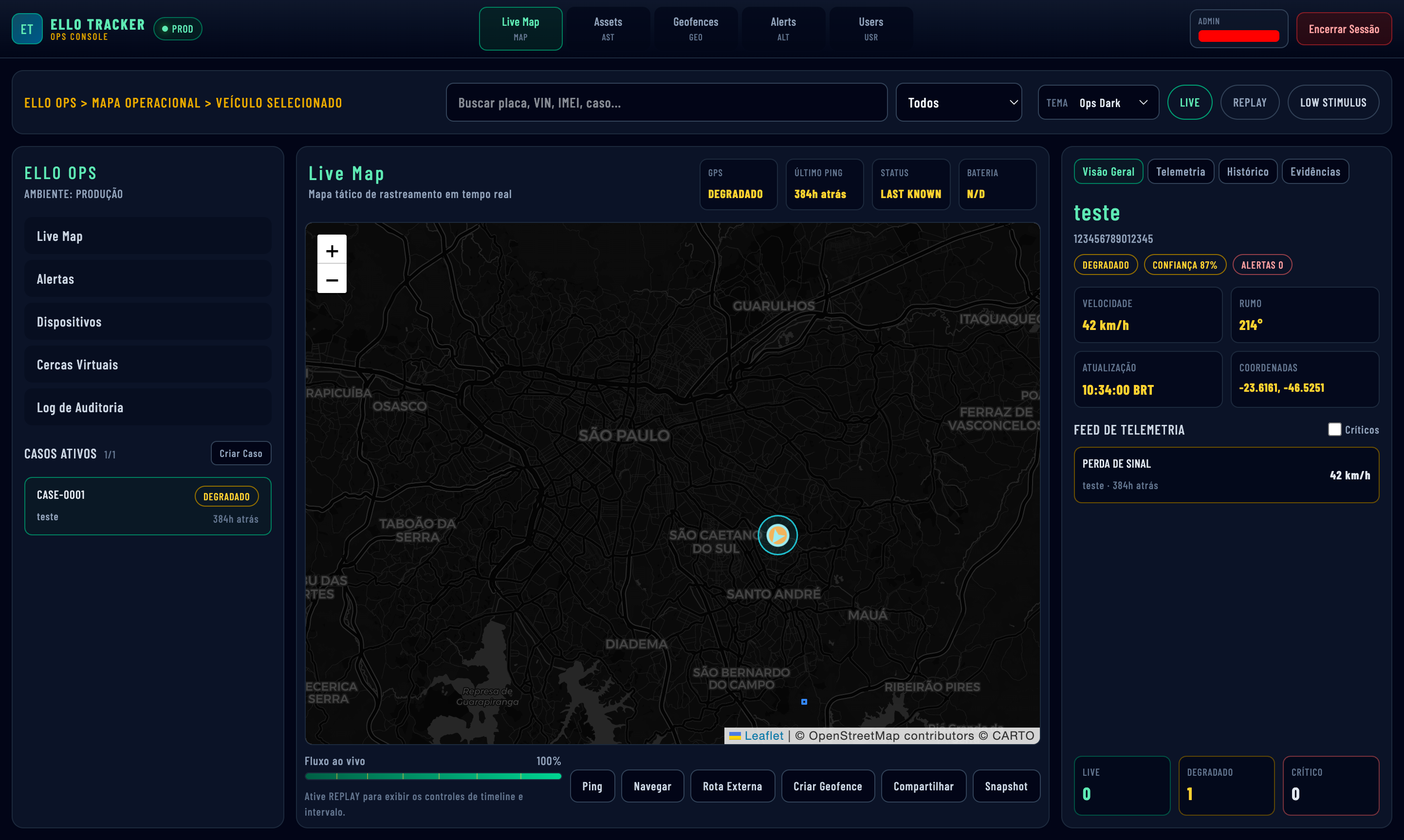Image resolution: width=1404 pixels, height=840 pixels.
Task: Switch to the Evidências tab
Action: pos(1315,171)
